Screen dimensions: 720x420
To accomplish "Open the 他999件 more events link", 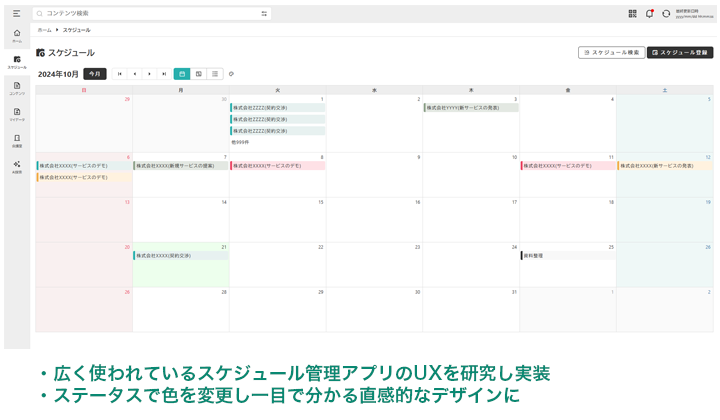I will (240, 142).
